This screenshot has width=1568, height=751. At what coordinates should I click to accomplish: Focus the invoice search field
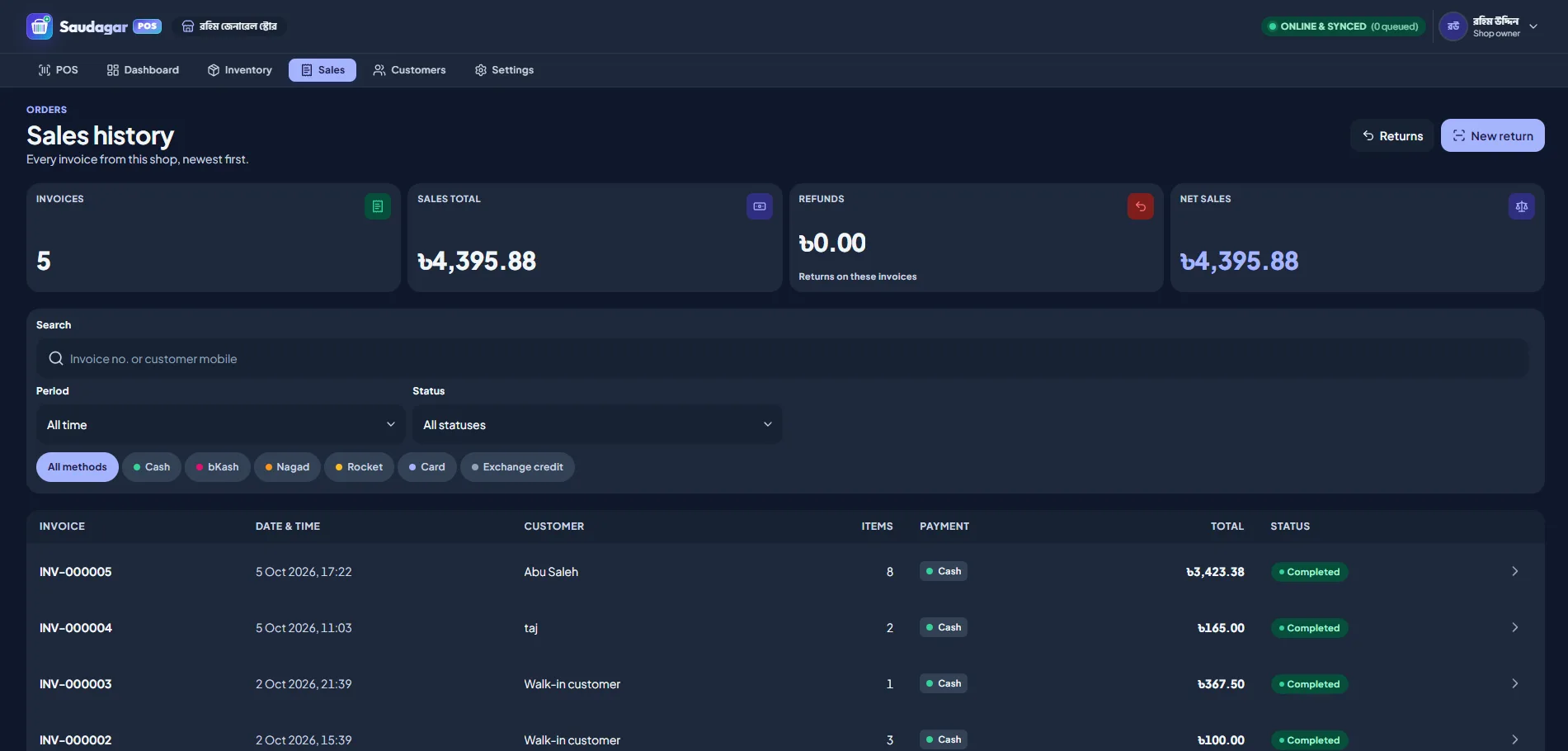point(782,358)
